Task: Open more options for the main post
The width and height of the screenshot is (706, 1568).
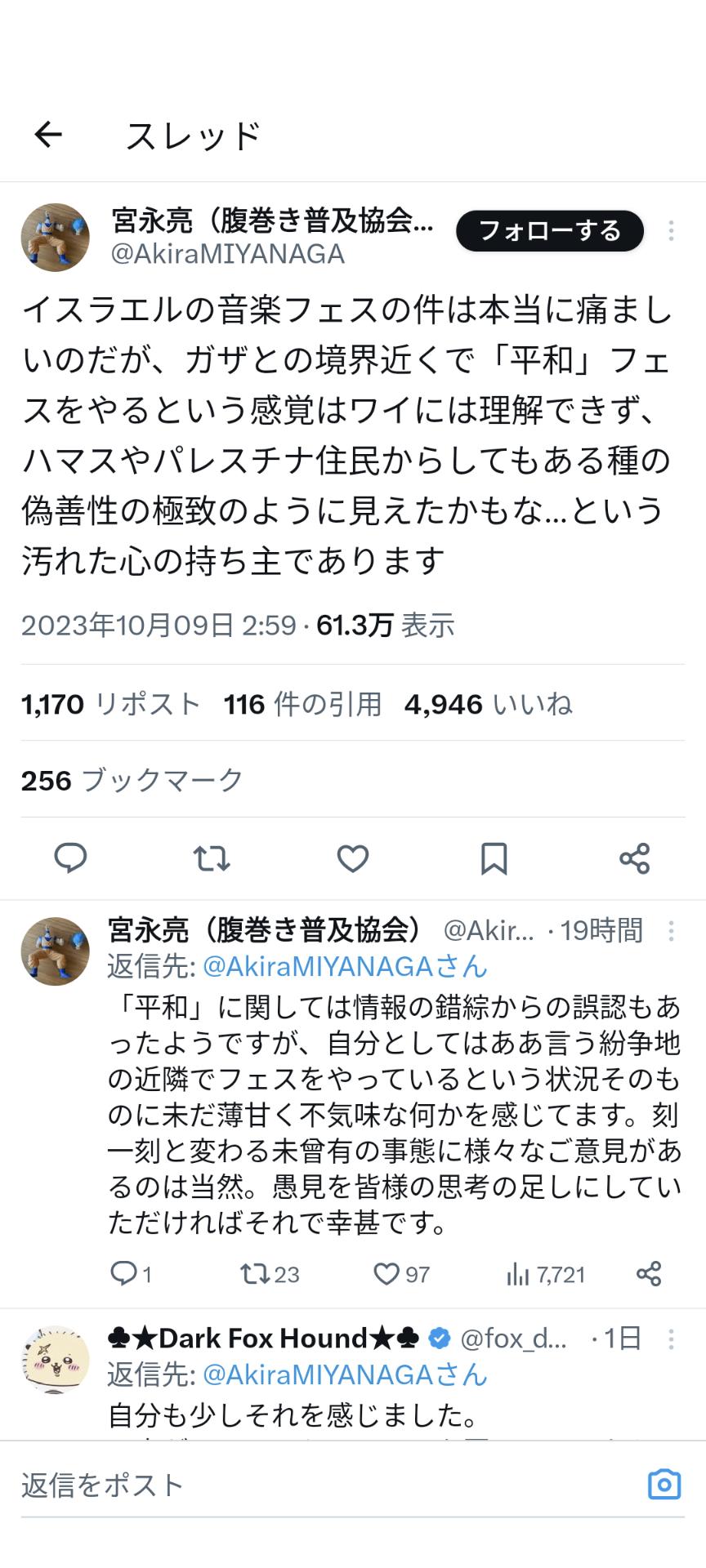Action: click(671, 231)
